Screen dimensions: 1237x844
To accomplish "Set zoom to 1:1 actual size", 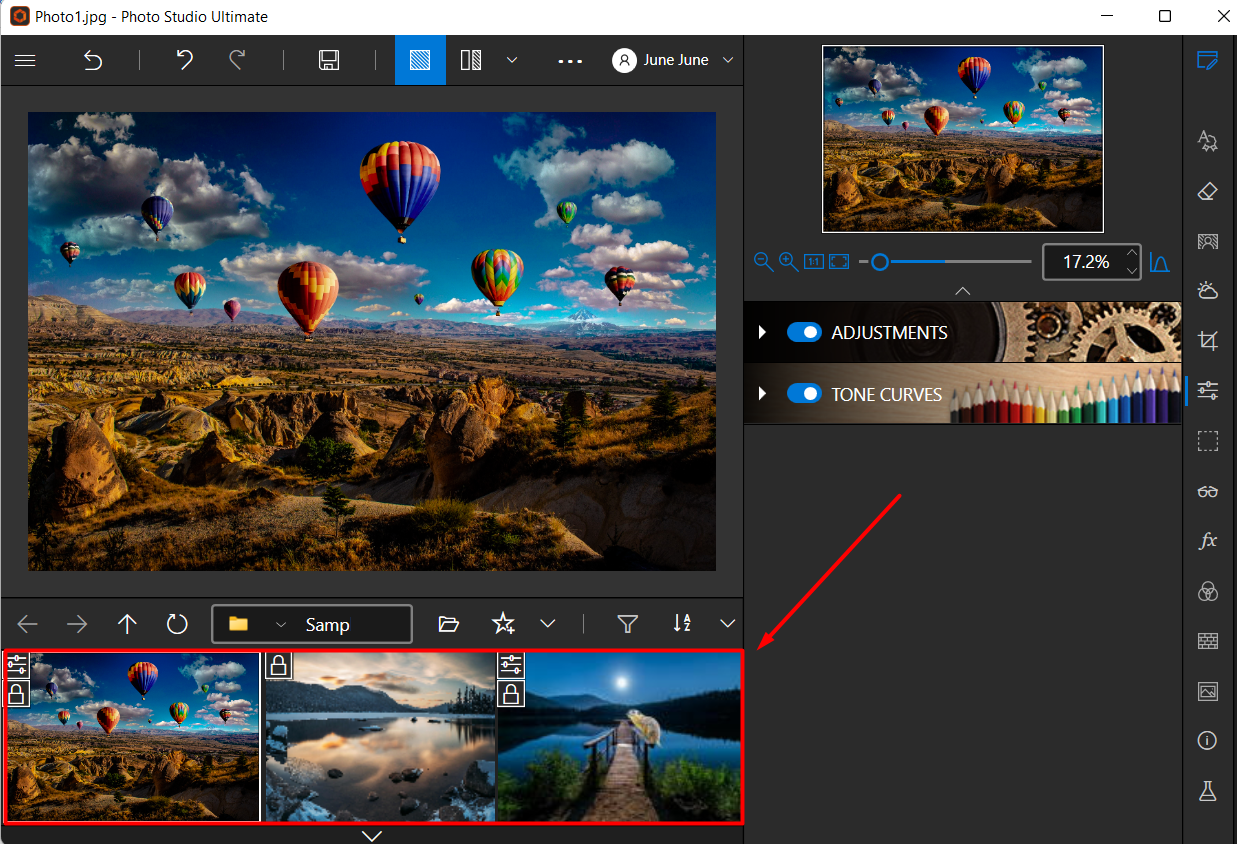I will click(x=813, y=262).
